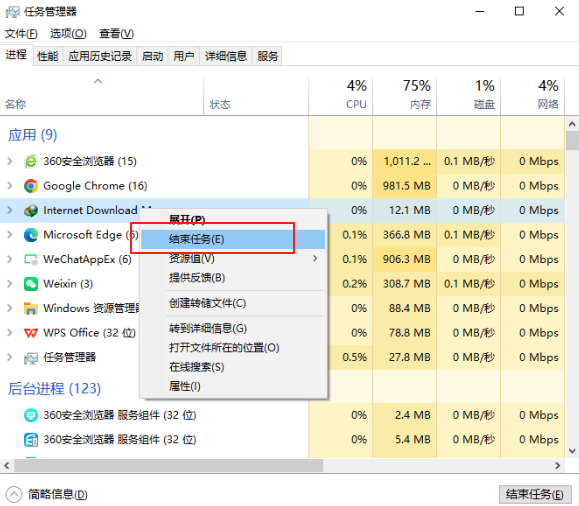Expand the Windows 资源管理器 process group
Viewport: 579px width, 506px height.
10,308
